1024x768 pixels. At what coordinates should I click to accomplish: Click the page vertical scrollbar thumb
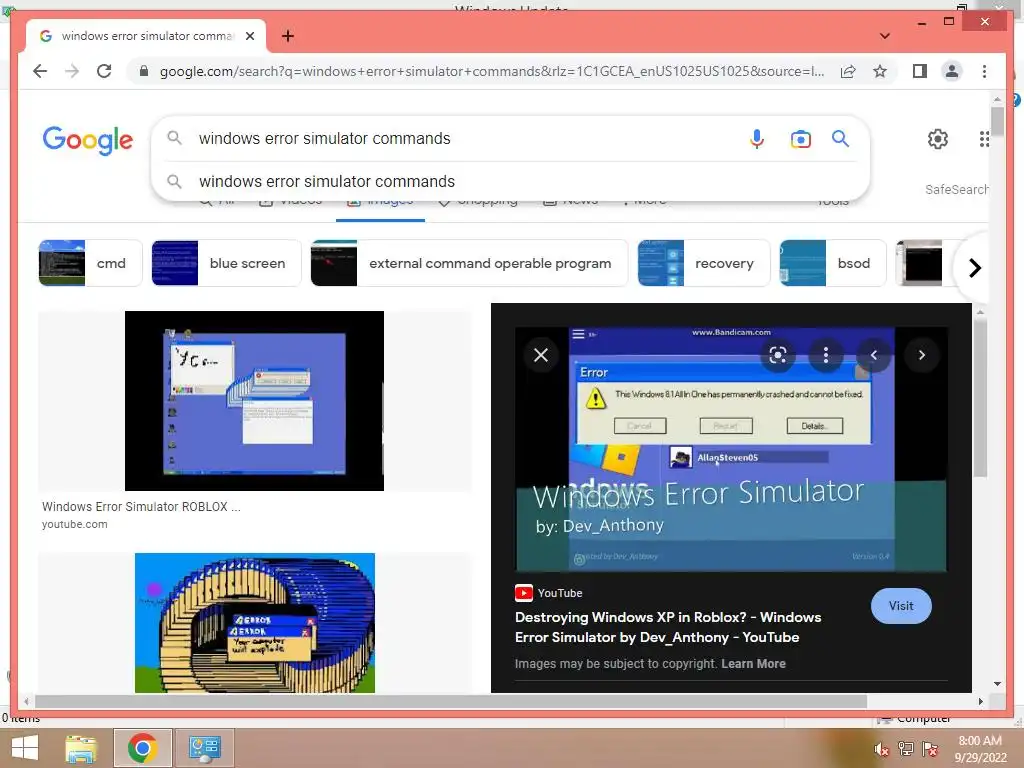pos(997,121)
